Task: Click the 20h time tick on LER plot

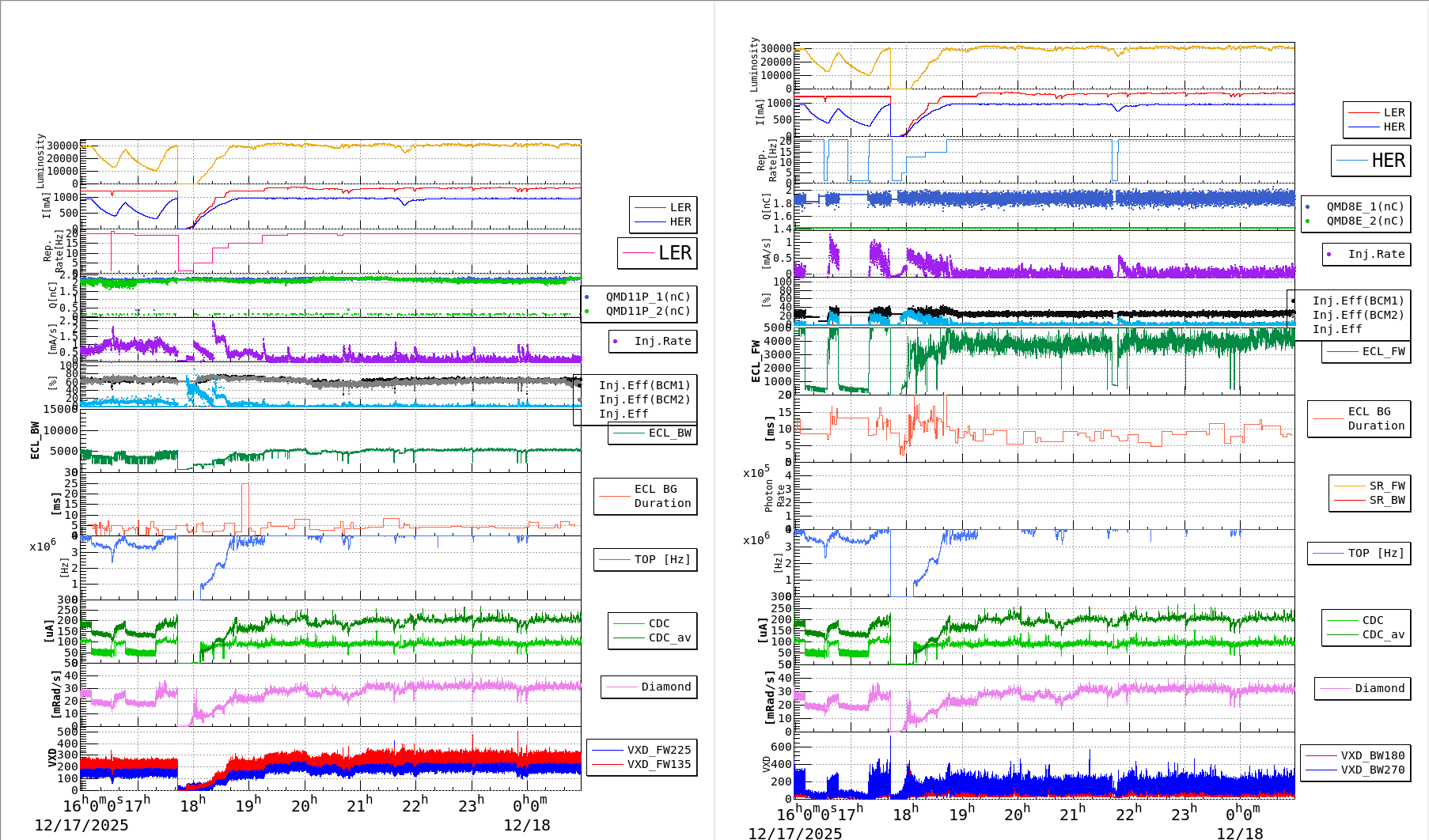Action: [x=303, y=806]
